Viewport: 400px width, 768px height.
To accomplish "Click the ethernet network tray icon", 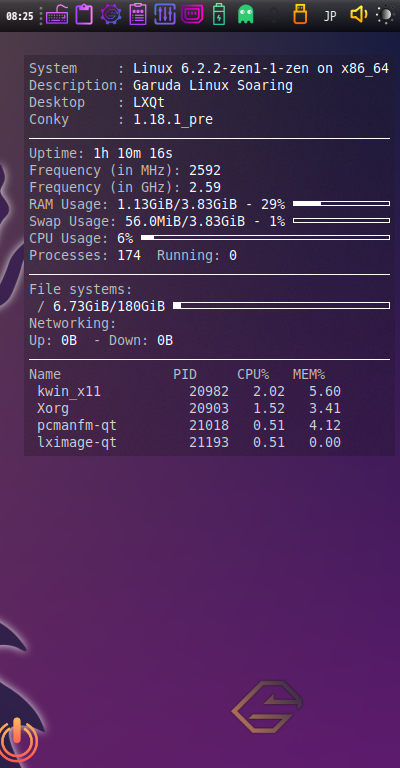I will [x=192, y=14].
